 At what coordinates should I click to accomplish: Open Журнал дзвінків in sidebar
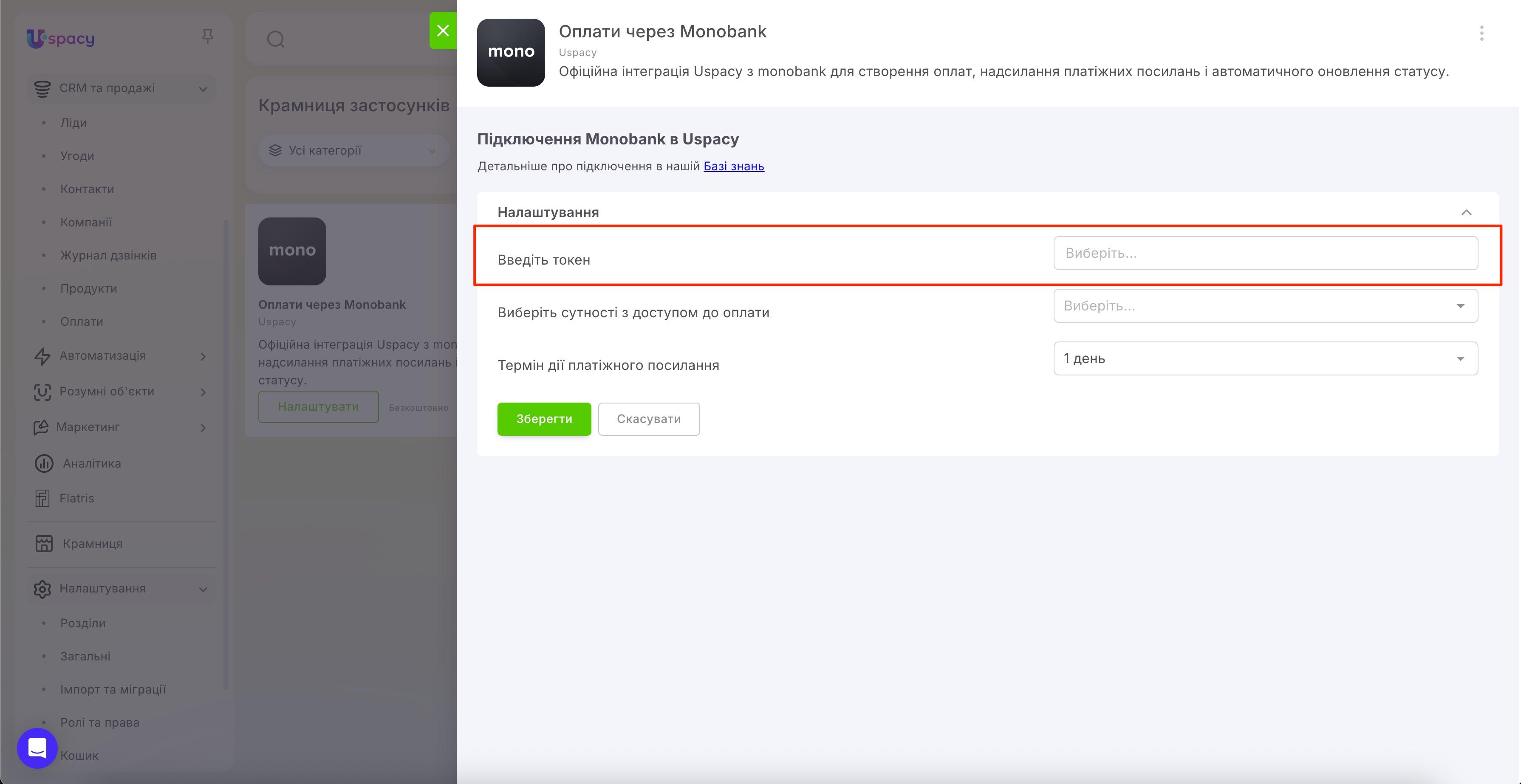(108, 255)
